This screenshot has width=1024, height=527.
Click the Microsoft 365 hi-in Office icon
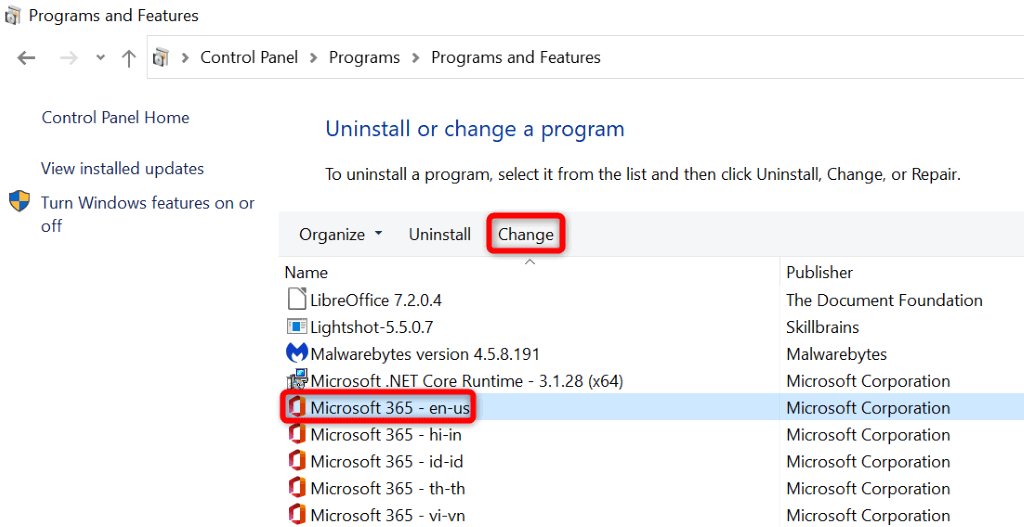click(296, 435)
